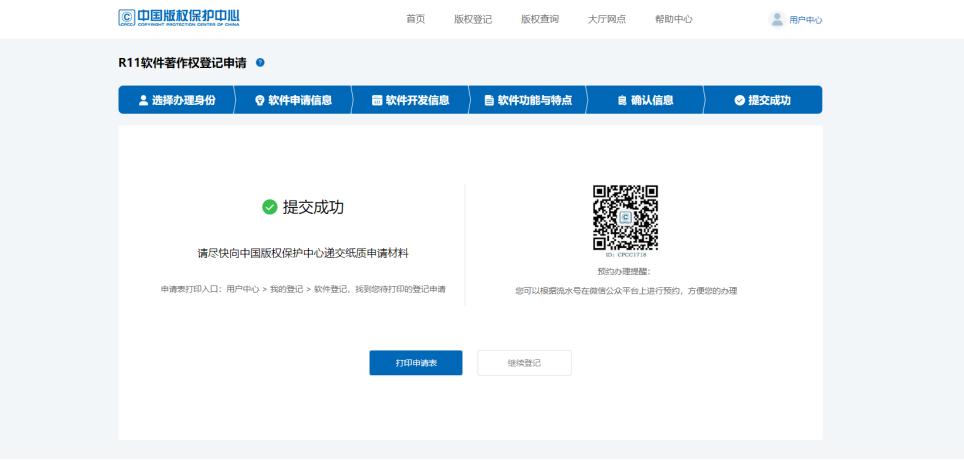The height and width of the screenshot is (460, 964).
Task: Click the 继续登记 button
Action: coord(524,363)
